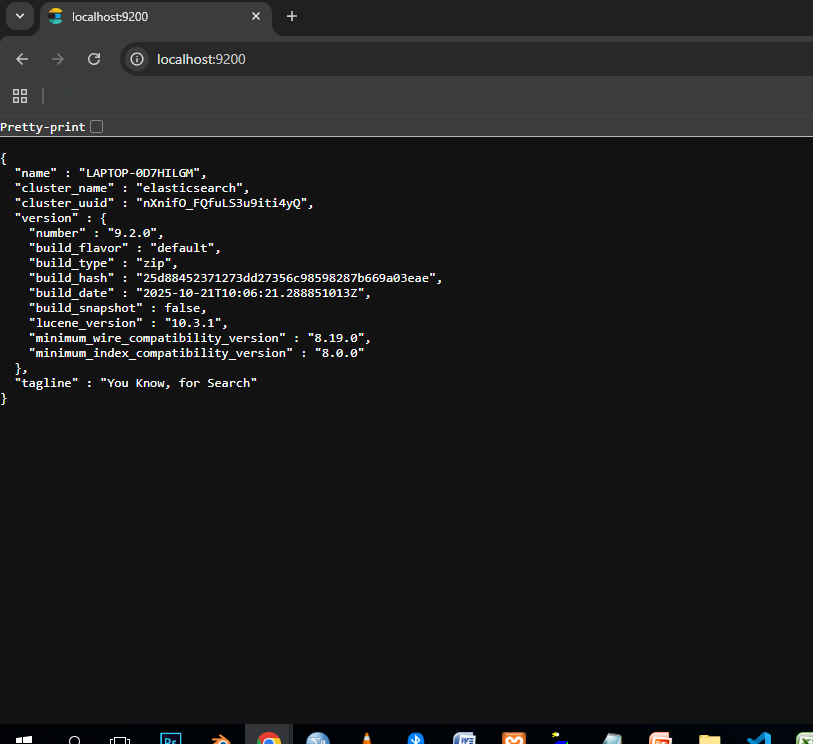Select the localhost:9200 browser tab
813x744 pixels.
point(156,17)
